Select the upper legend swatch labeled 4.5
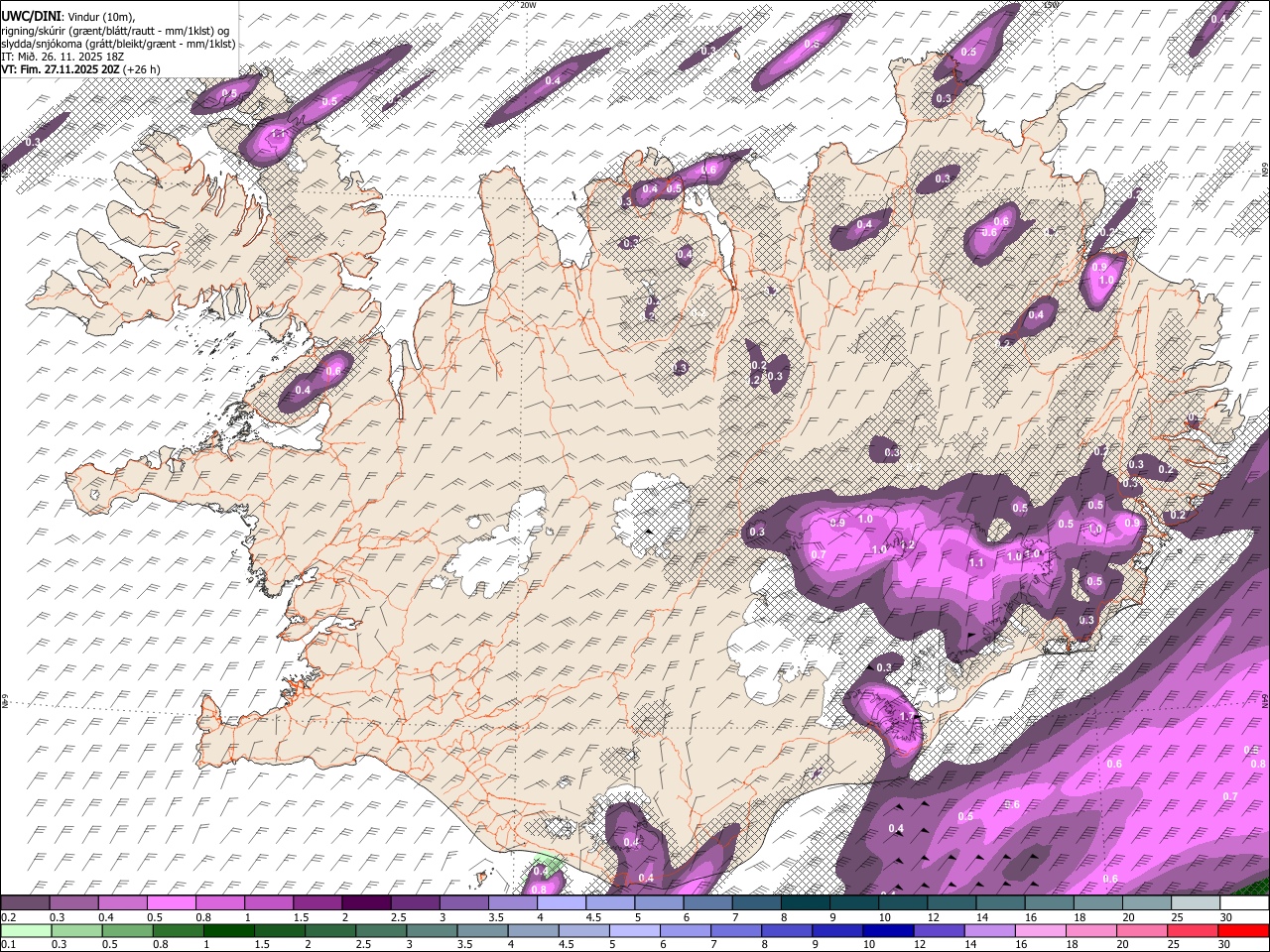 (608, 903)
